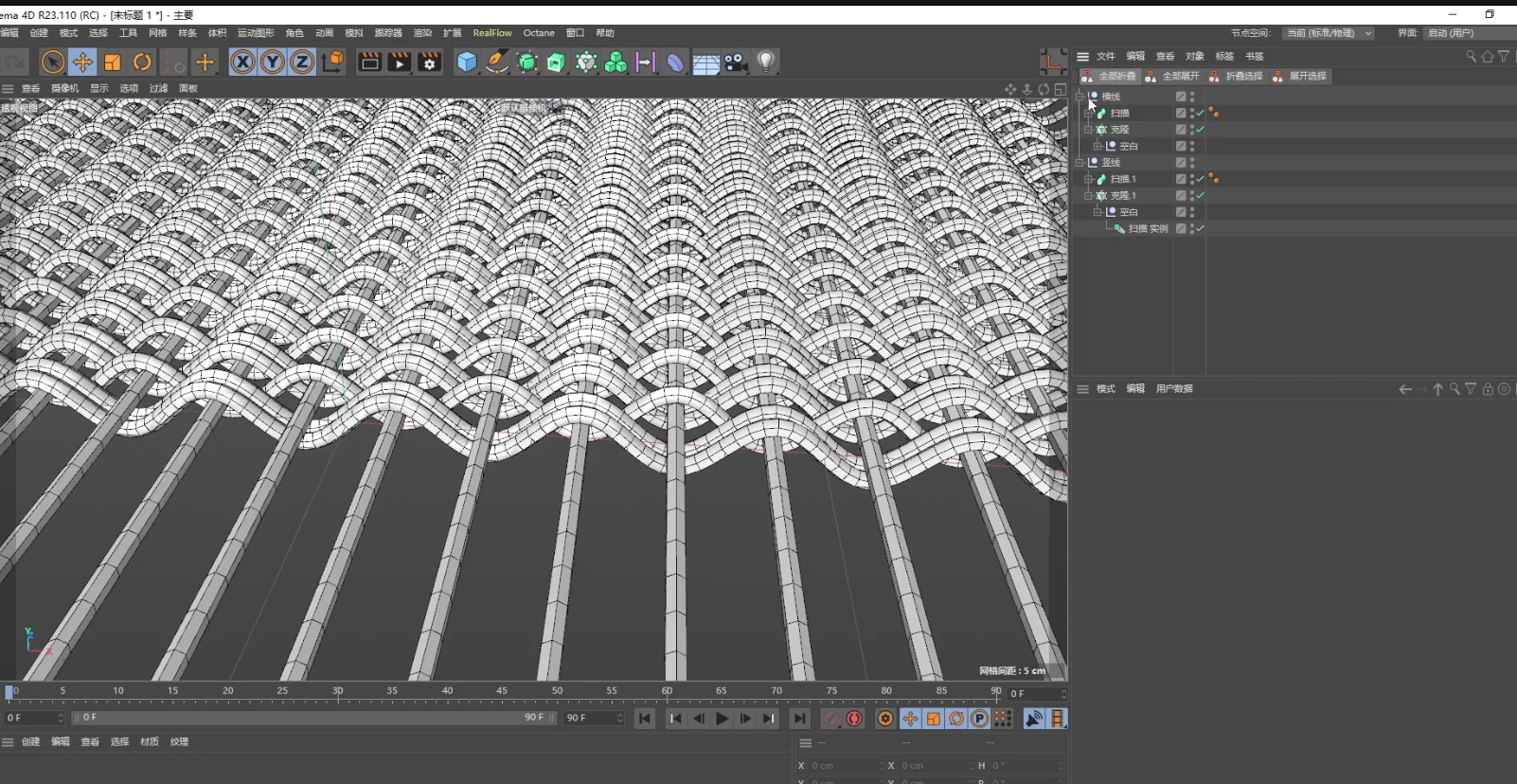Open the 节点空间 dropdown
Screen dimensions: 1517x784
pyautogui.click(x=1329, y=33)
